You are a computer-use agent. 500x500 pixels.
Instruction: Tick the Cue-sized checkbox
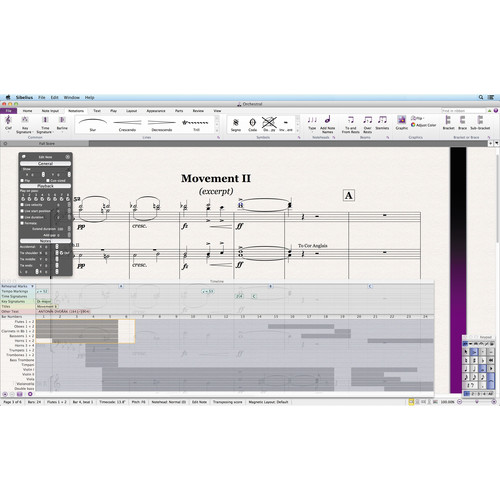[48, 181]
